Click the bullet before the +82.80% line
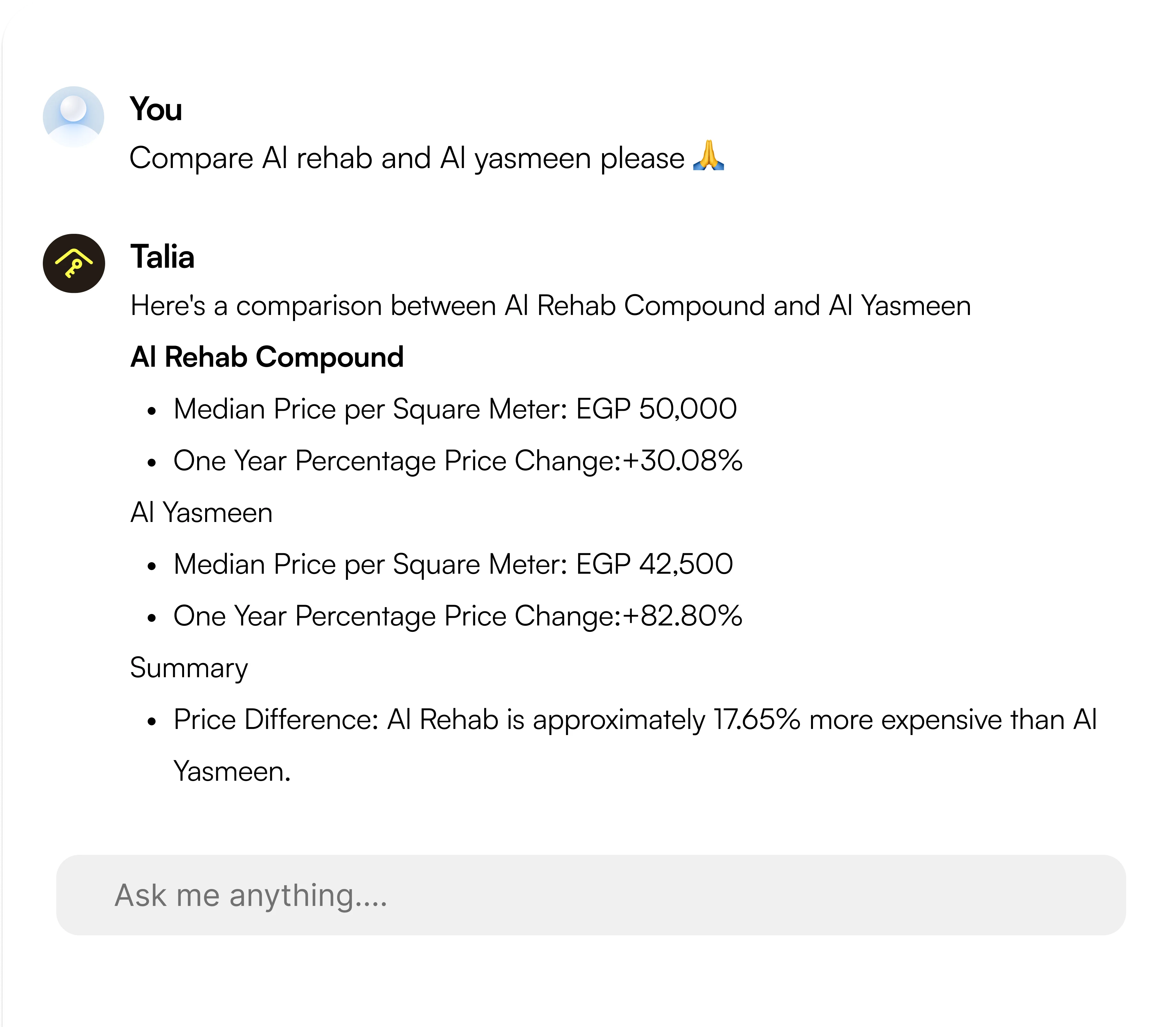The image size is (1176, 1027). point(151,618)
